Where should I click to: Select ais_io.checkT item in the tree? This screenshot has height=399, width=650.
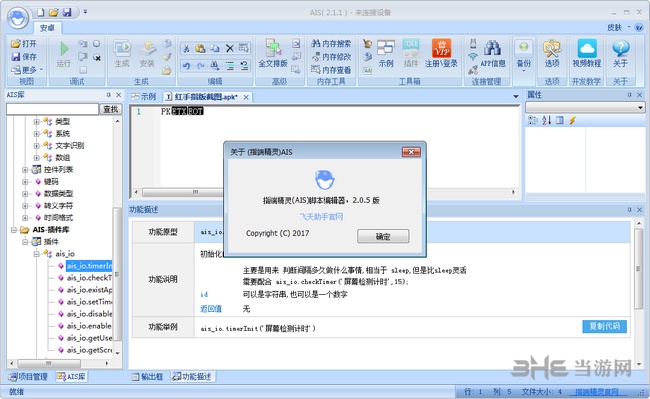click(89, 278)
